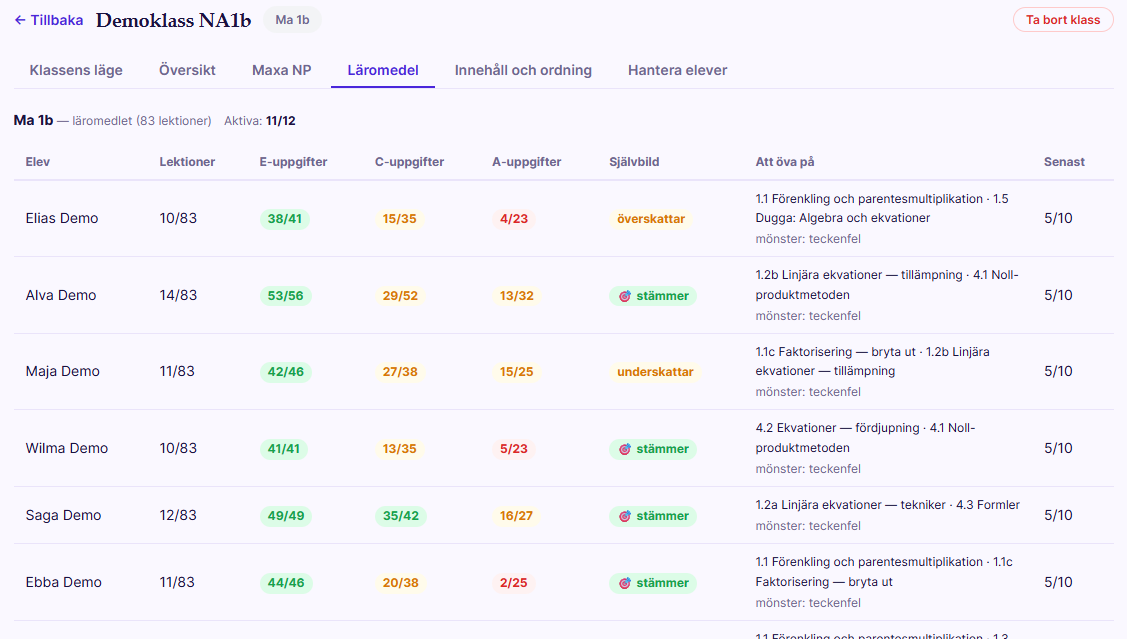Click the 35/42 C-uppgifter score
The image size is (1127, 639).
click(400, 516)
